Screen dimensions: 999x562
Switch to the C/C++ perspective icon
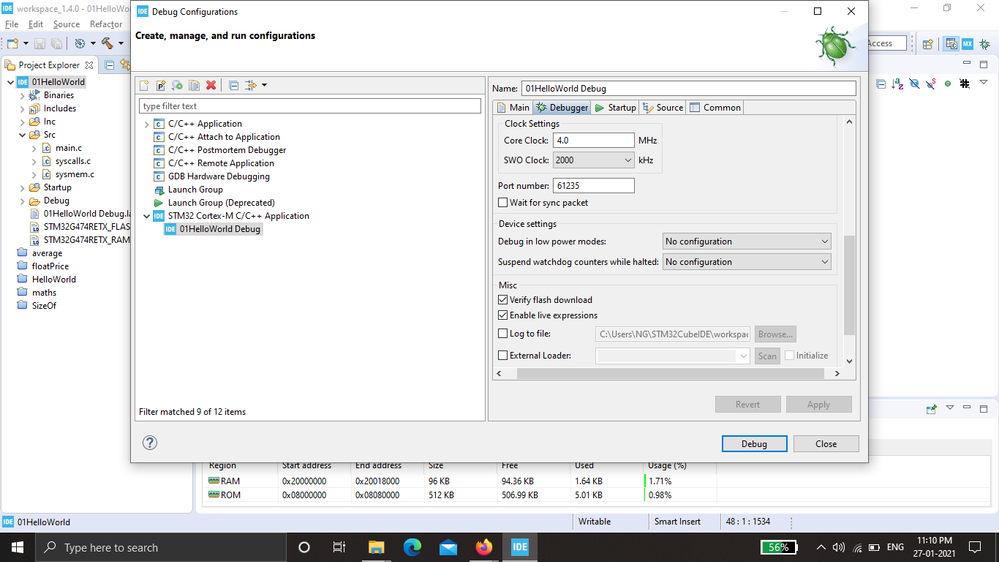[x=951, y=43]
